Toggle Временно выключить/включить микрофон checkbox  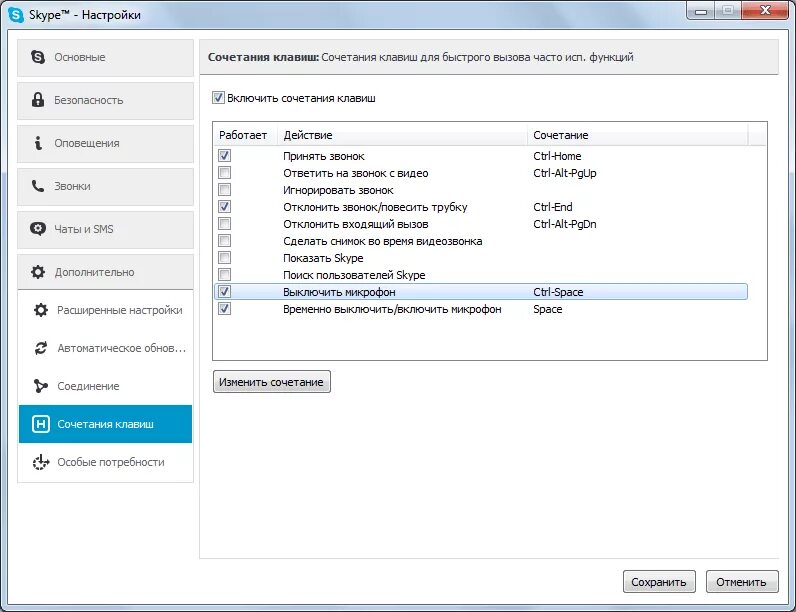click(x=224, y=309)
